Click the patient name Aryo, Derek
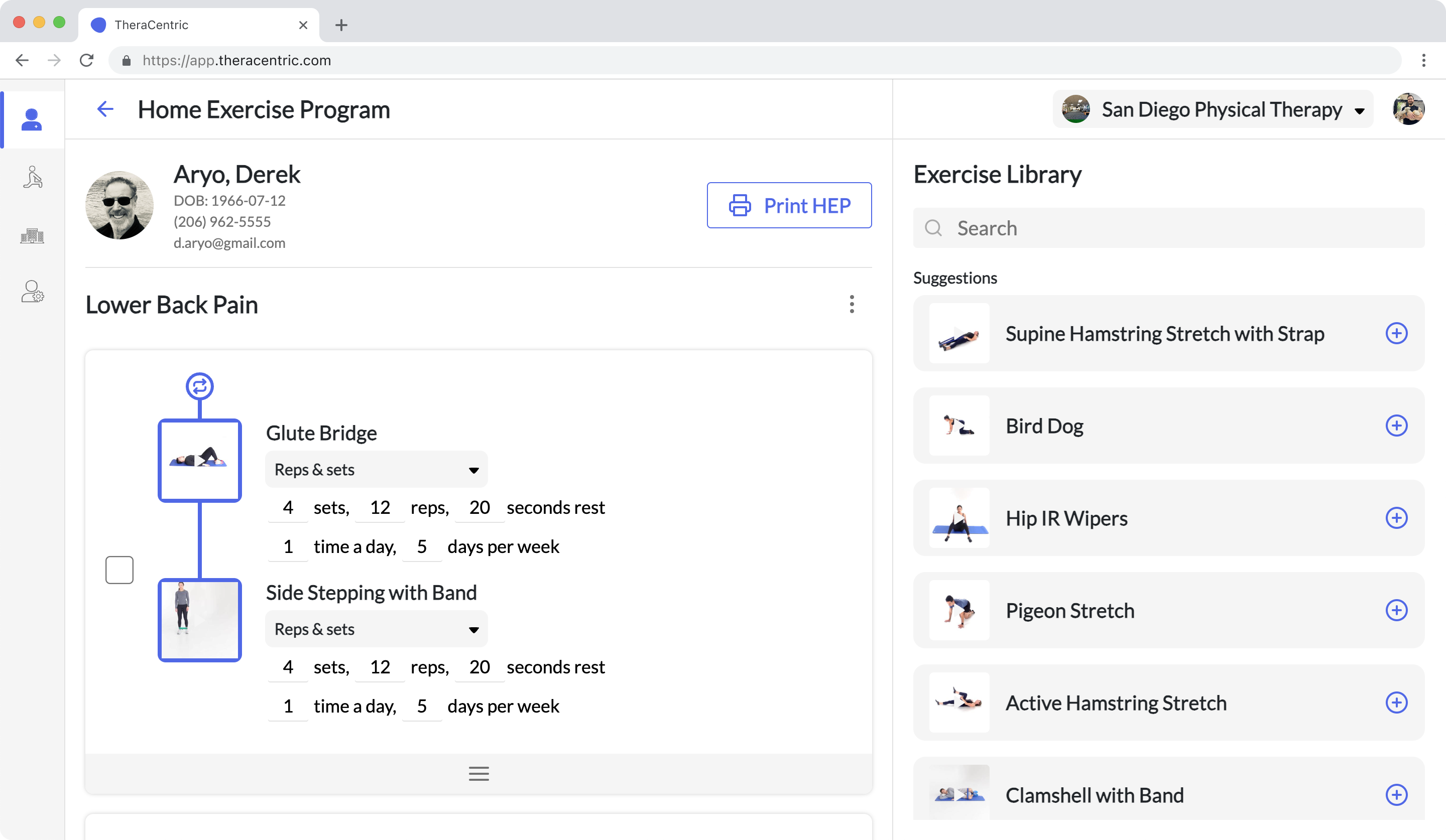1446x840 pixels. (x=237, y=174)
